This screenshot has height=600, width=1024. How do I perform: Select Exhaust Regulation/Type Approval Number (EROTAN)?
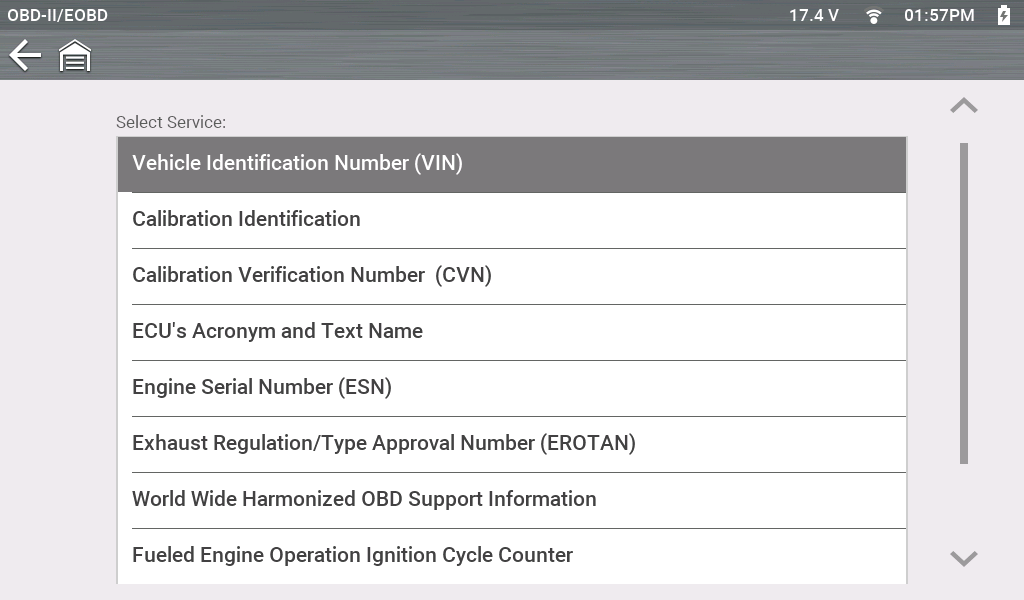pos(511,444)
